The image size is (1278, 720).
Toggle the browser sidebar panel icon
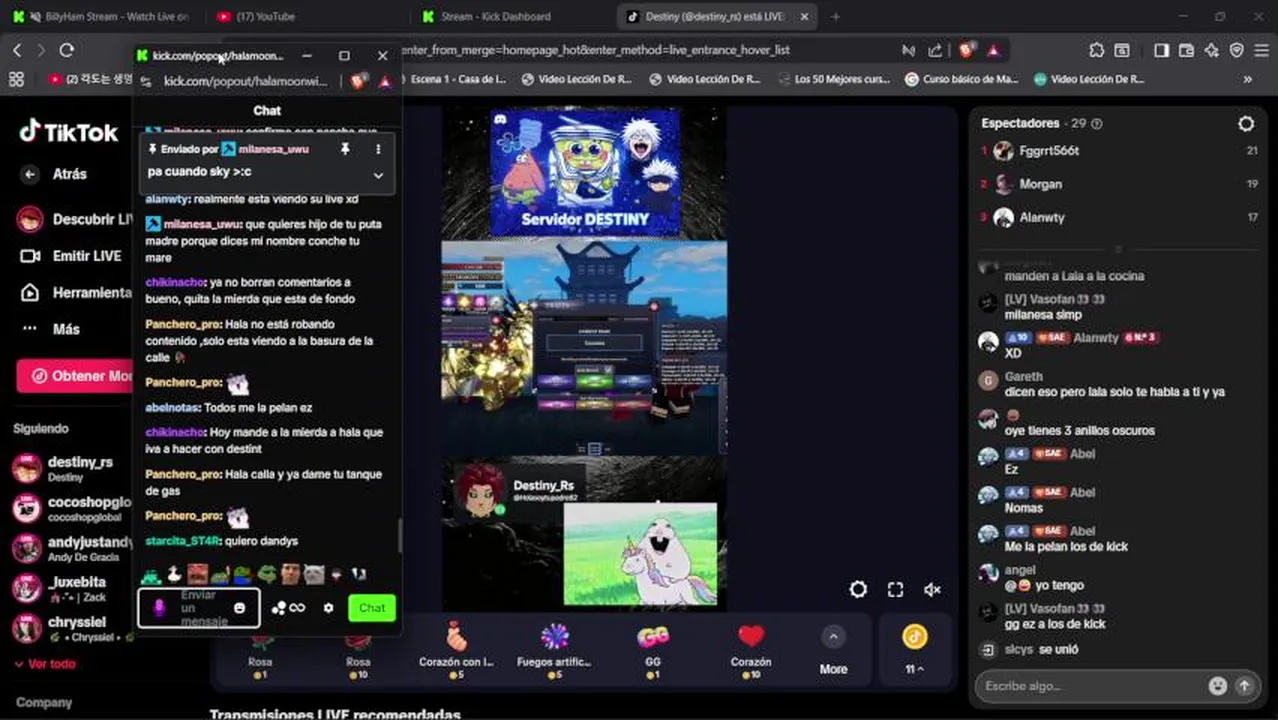click(1161, 50)
